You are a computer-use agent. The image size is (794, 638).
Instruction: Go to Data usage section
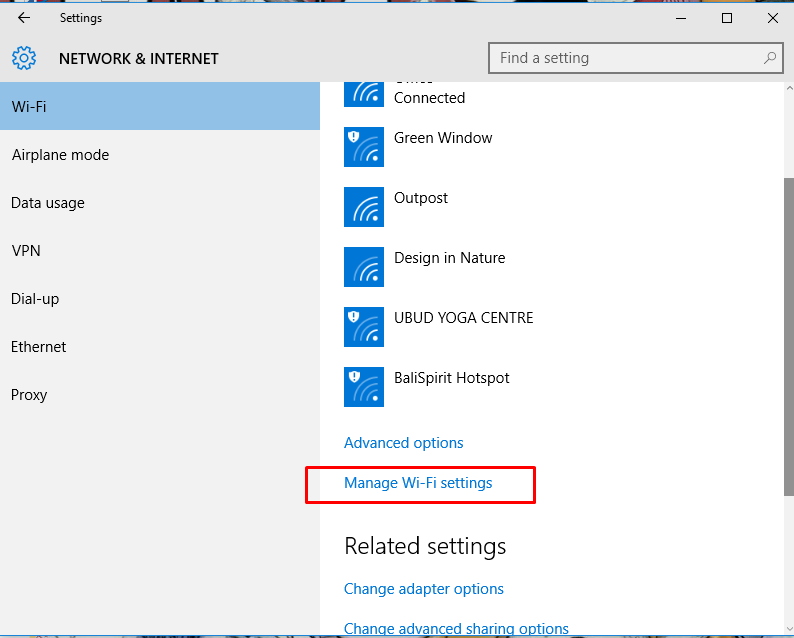tap(160, 203)
